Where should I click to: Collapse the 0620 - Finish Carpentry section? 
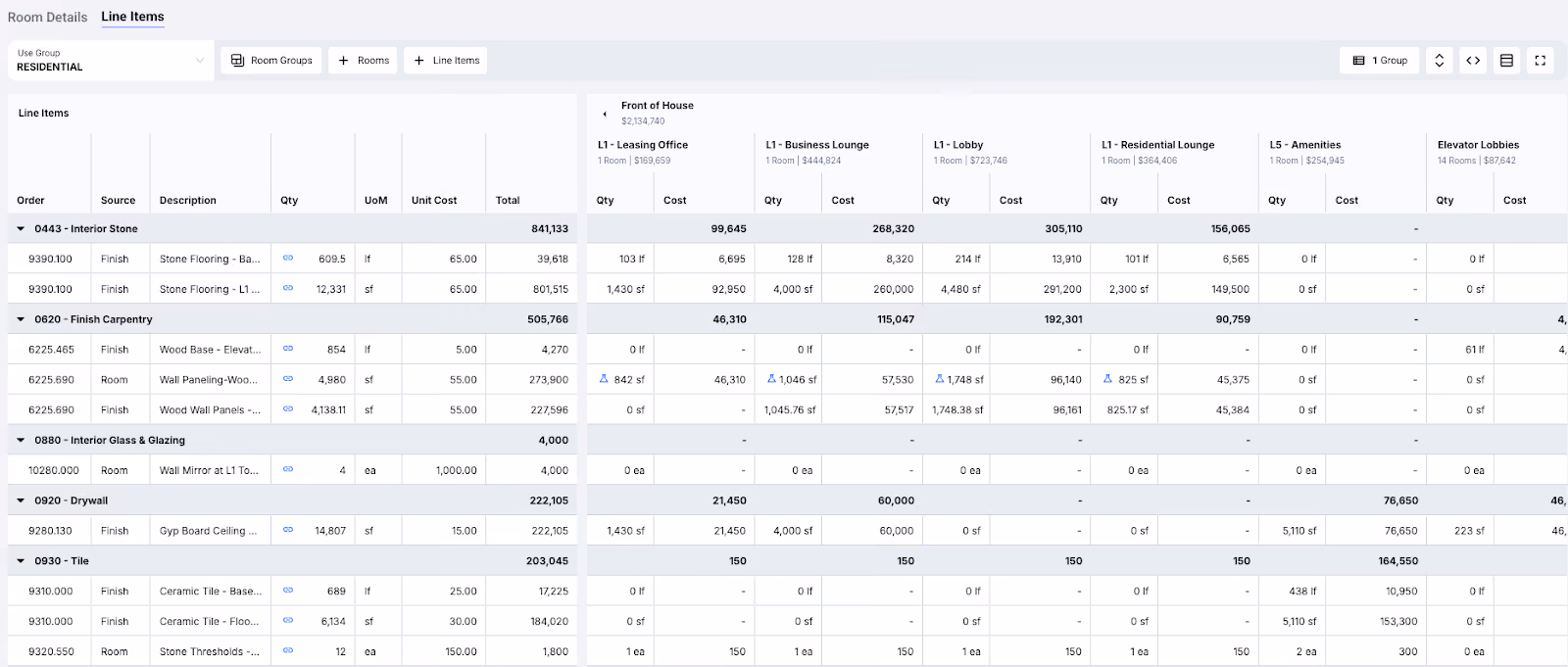tap(21, 319)
